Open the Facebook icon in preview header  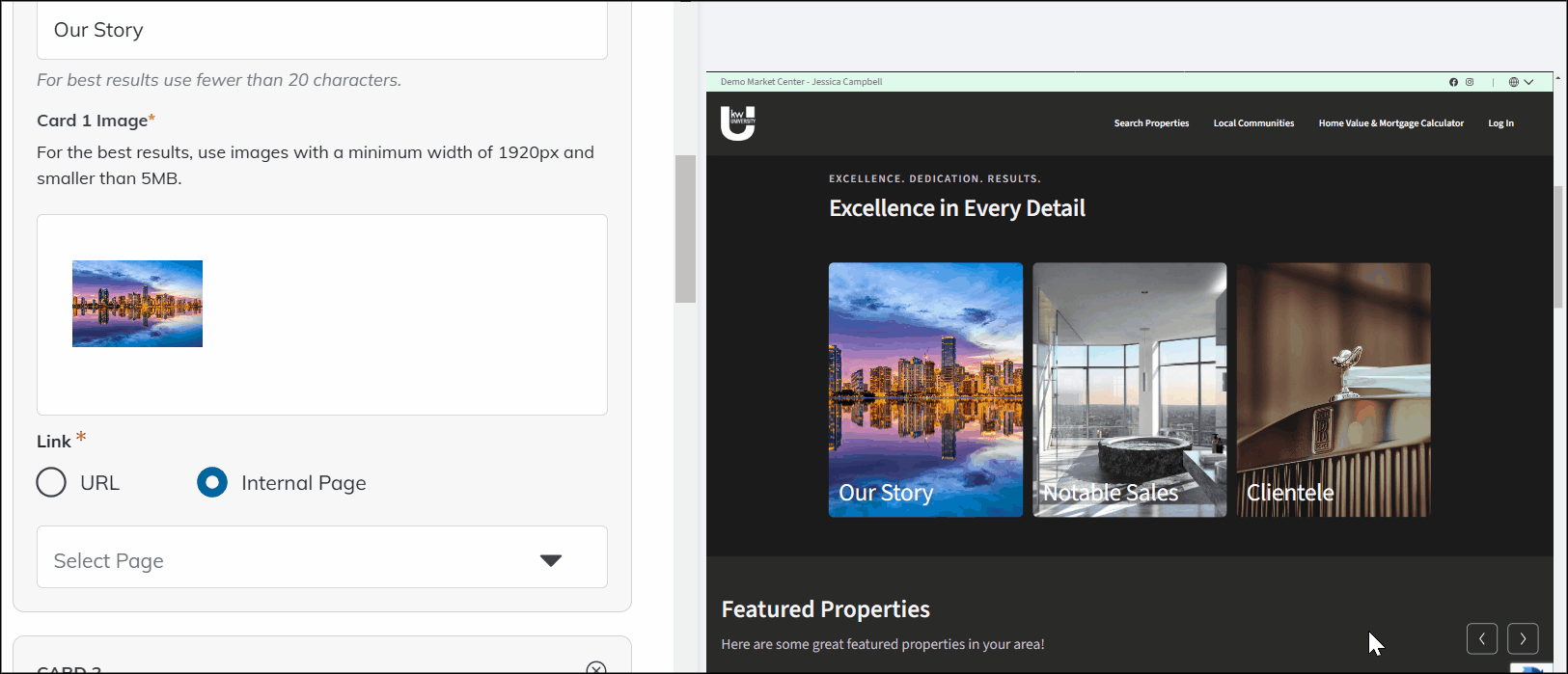coord(1453,82)
